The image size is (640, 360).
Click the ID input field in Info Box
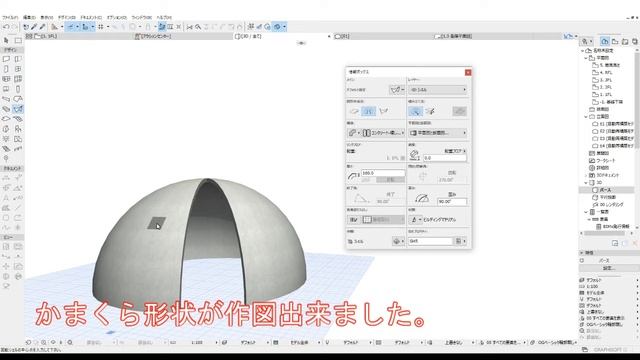click(431, 241)
